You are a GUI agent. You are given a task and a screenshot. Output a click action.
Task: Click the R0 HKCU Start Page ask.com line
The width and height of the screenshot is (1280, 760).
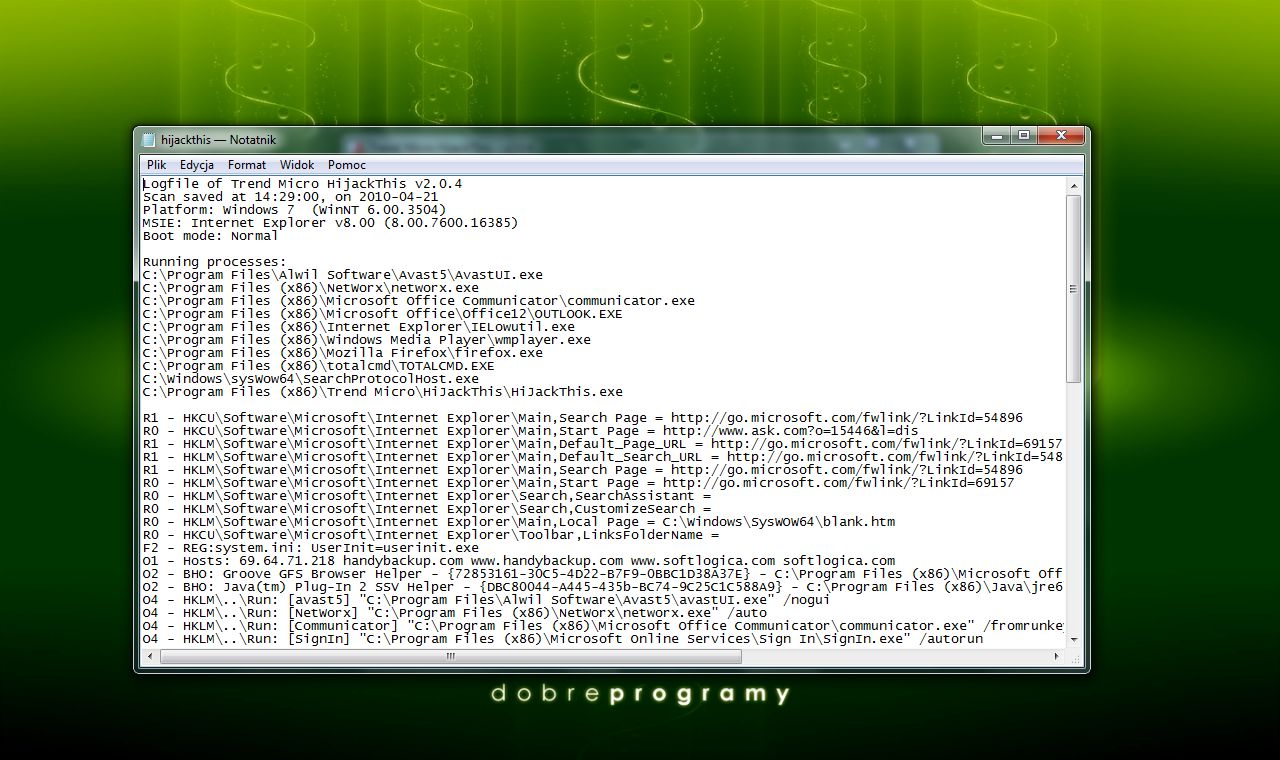(x=530, y=431)
